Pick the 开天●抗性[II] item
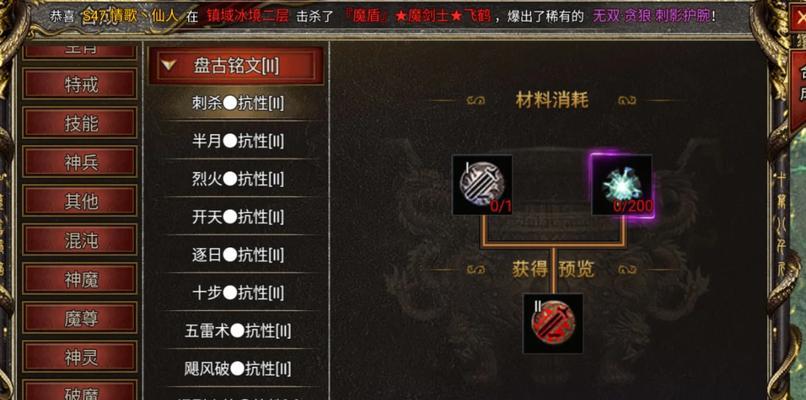806x400 pixels. point(237,217)
